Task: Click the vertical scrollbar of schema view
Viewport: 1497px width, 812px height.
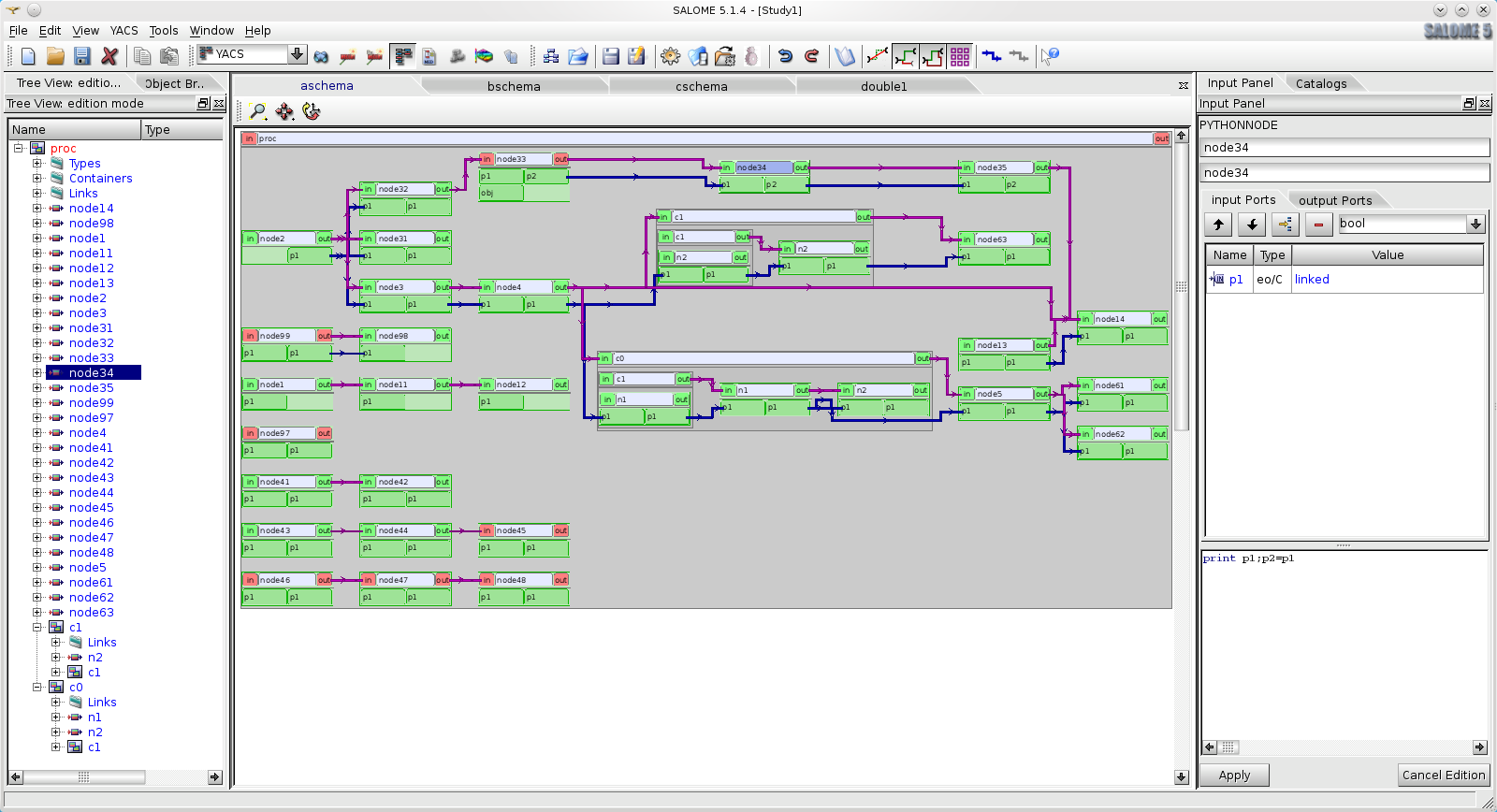Action: [x=1182, y=456]
